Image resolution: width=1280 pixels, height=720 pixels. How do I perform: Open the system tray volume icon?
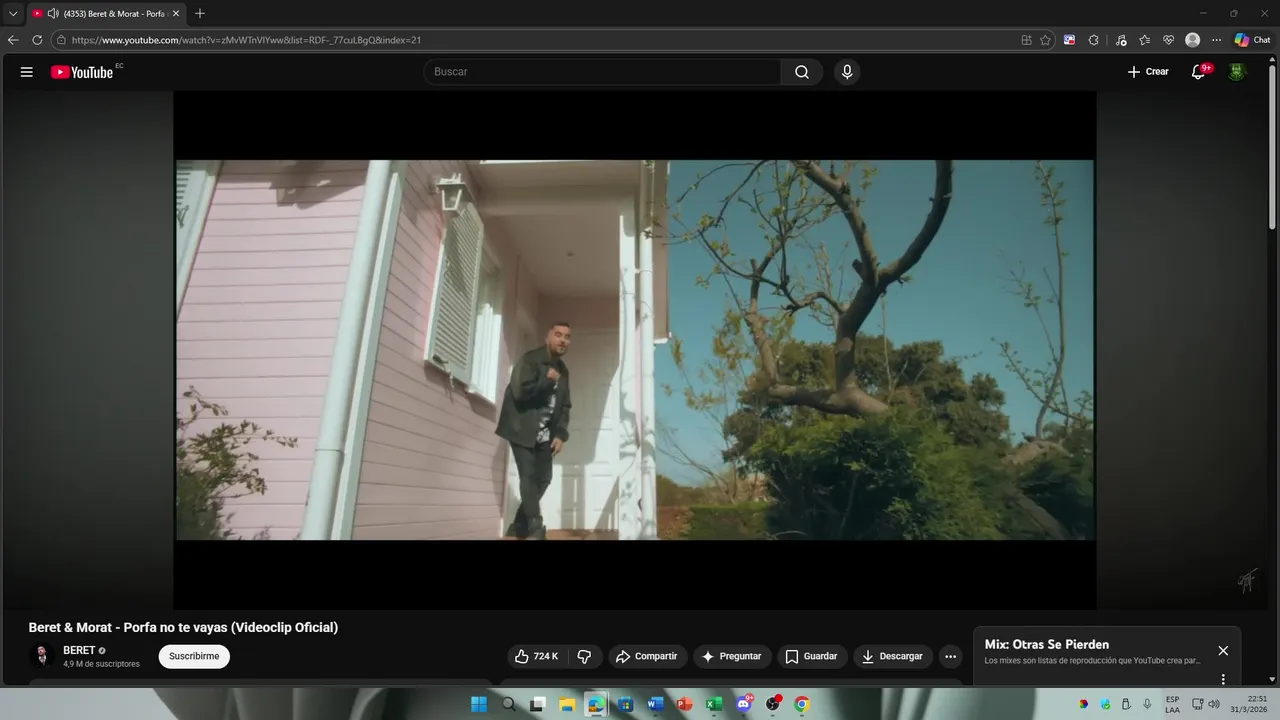(x=1214, y=704)
